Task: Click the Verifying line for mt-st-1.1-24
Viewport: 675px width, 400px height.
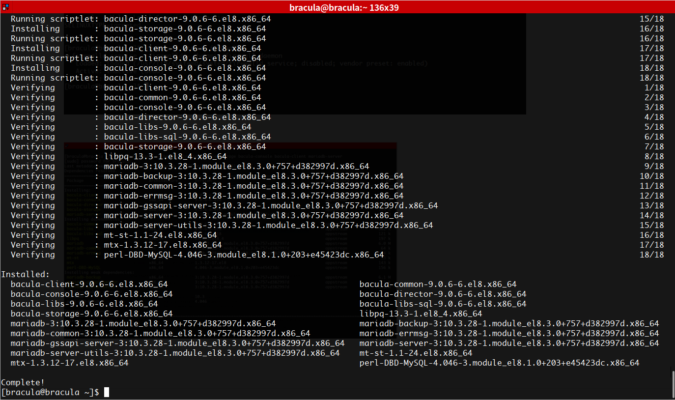Action: (338, 235)
